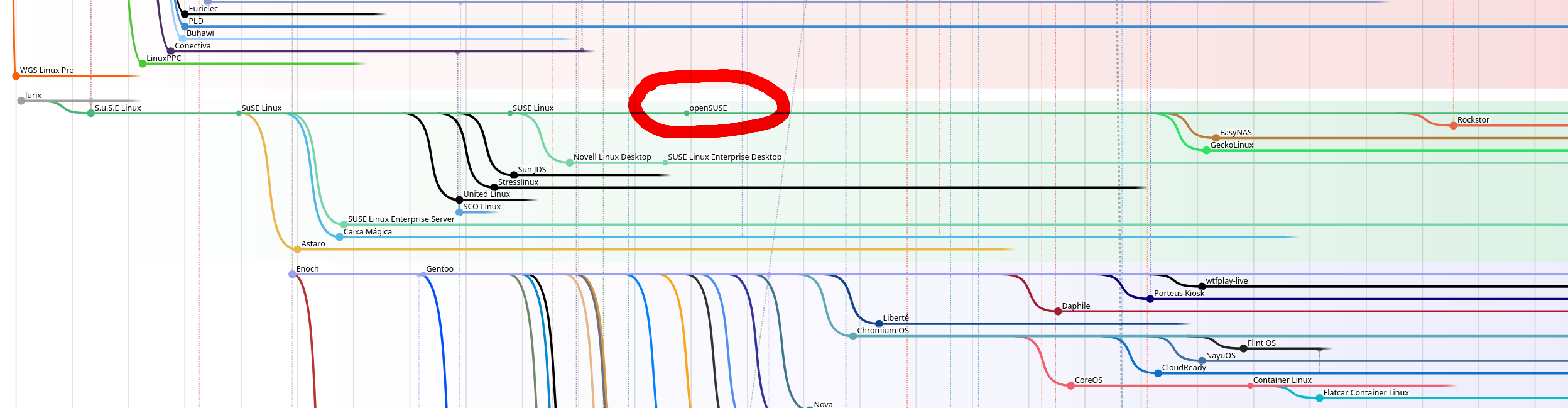Image resolution: width=1568 pixels, height=408 pixels.
Task: Select the Sun JDS label
Action: (531, 170)
